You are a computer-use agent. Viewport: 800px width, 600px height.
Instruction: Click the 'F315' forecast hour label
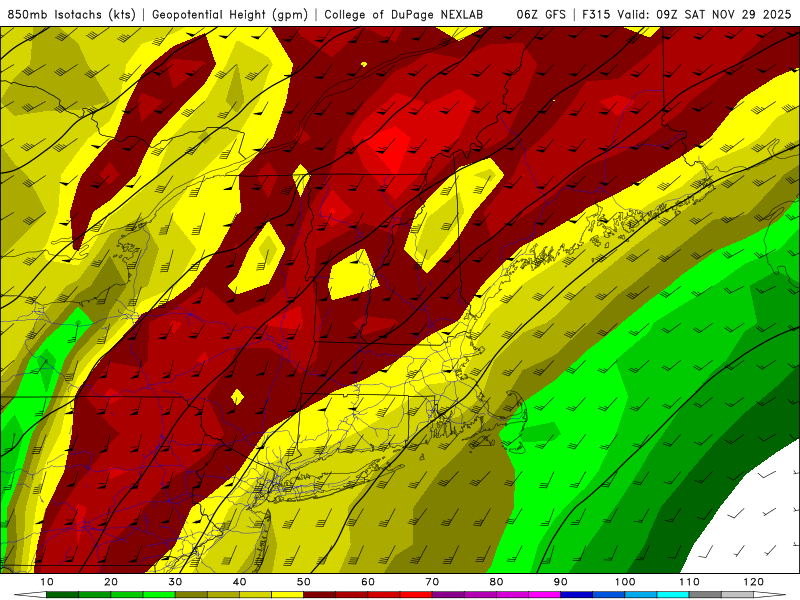coord(596,14)
